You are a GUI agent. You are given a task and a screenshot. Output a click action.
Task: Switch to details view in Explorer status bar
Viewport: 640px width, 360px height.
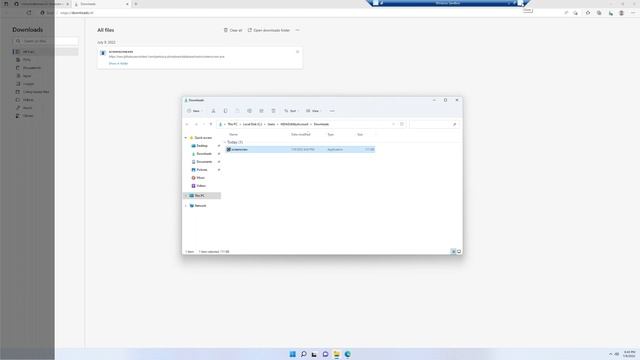coord(453,251)
